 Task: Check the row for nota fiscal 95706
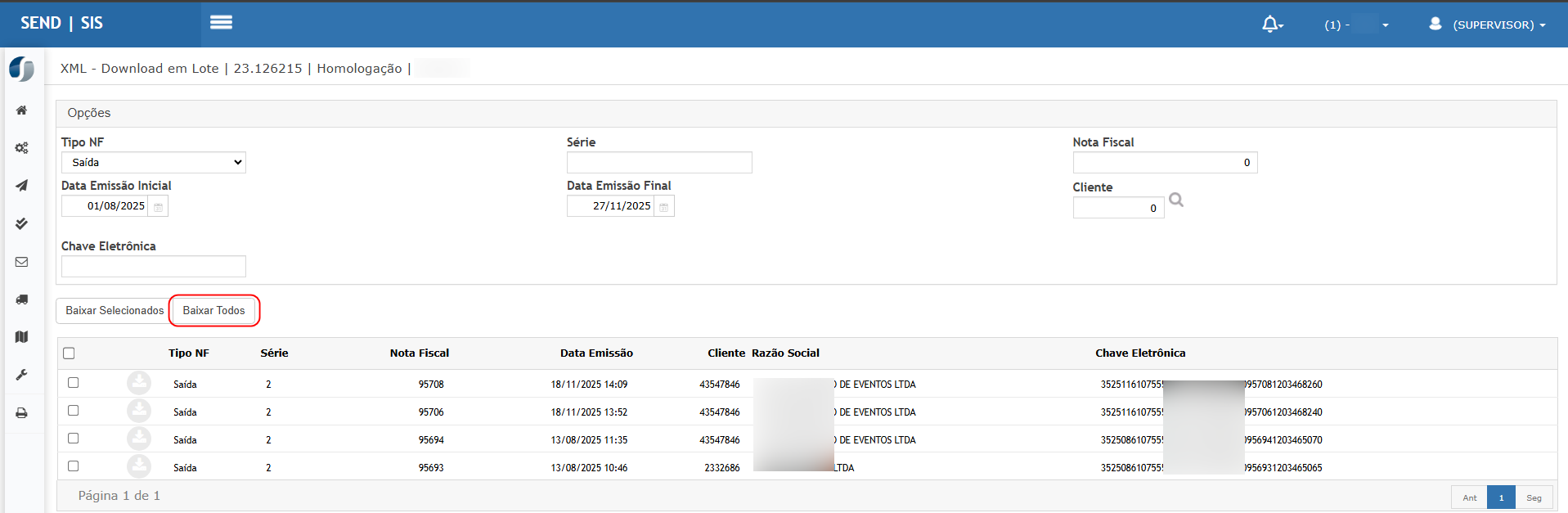pyautogui.click(x=74, y=411)
